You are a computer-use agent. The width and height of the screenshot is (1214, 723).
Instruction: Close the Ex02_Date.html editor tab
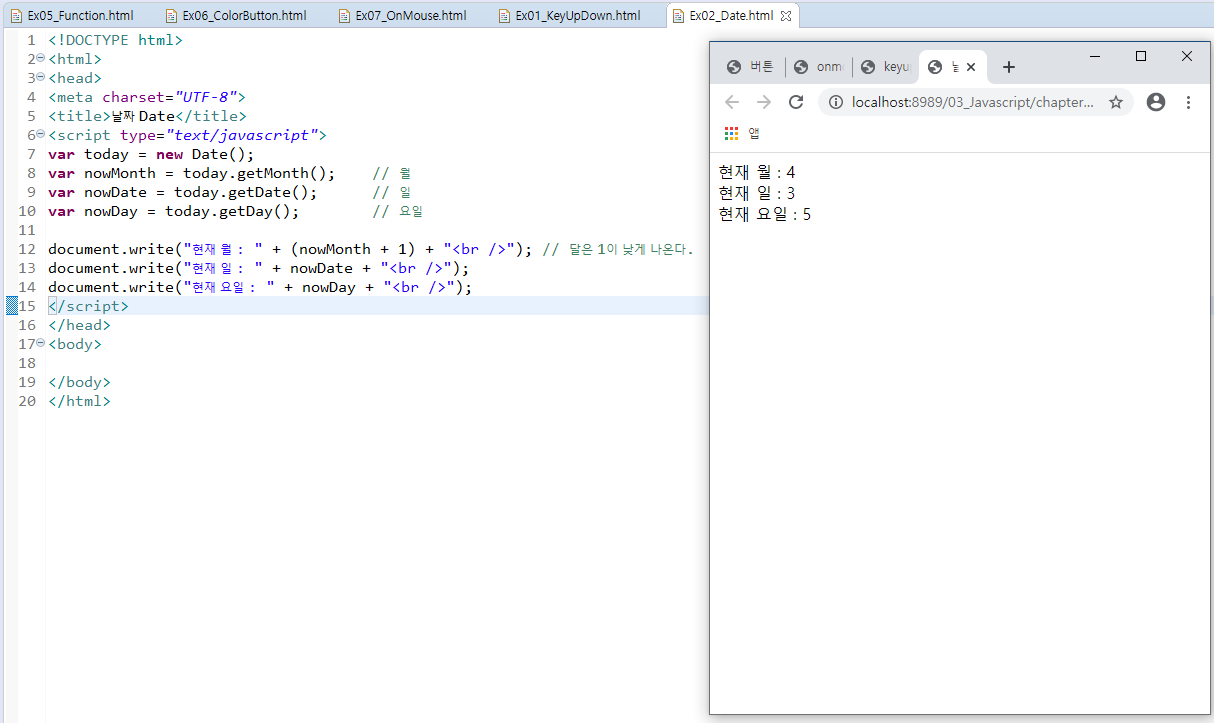click(786, 16)
